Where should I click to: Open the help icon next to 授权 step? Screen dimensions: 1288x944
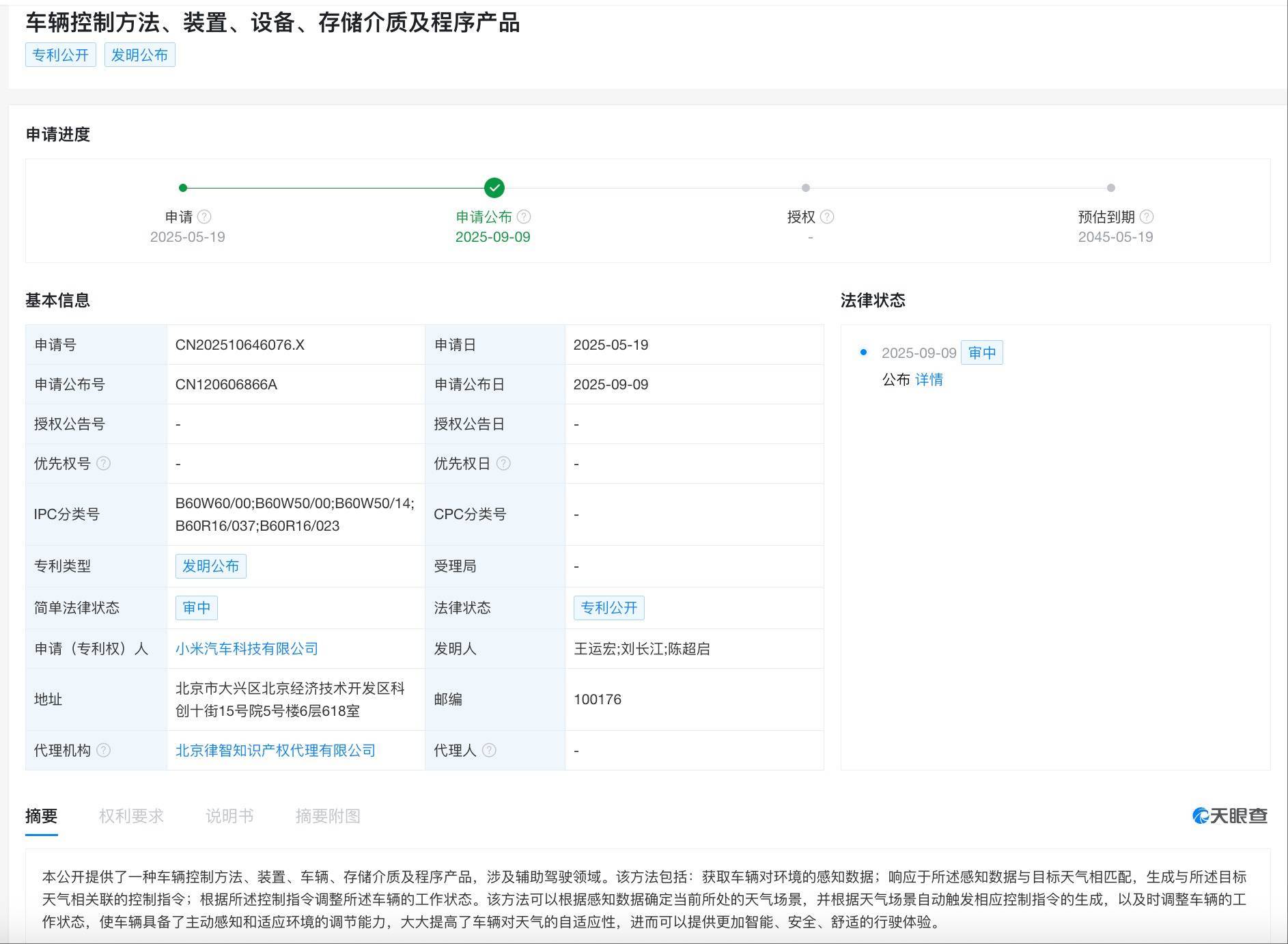tap(827, 217)
